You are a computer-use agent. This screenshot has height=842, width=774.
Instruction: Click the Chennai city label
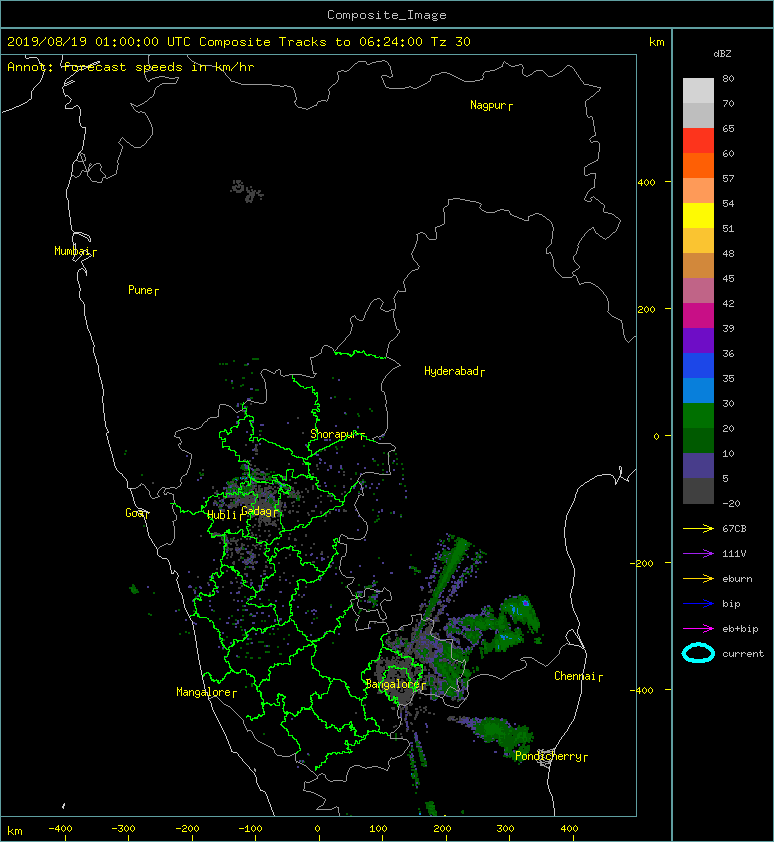pos(575,676)
